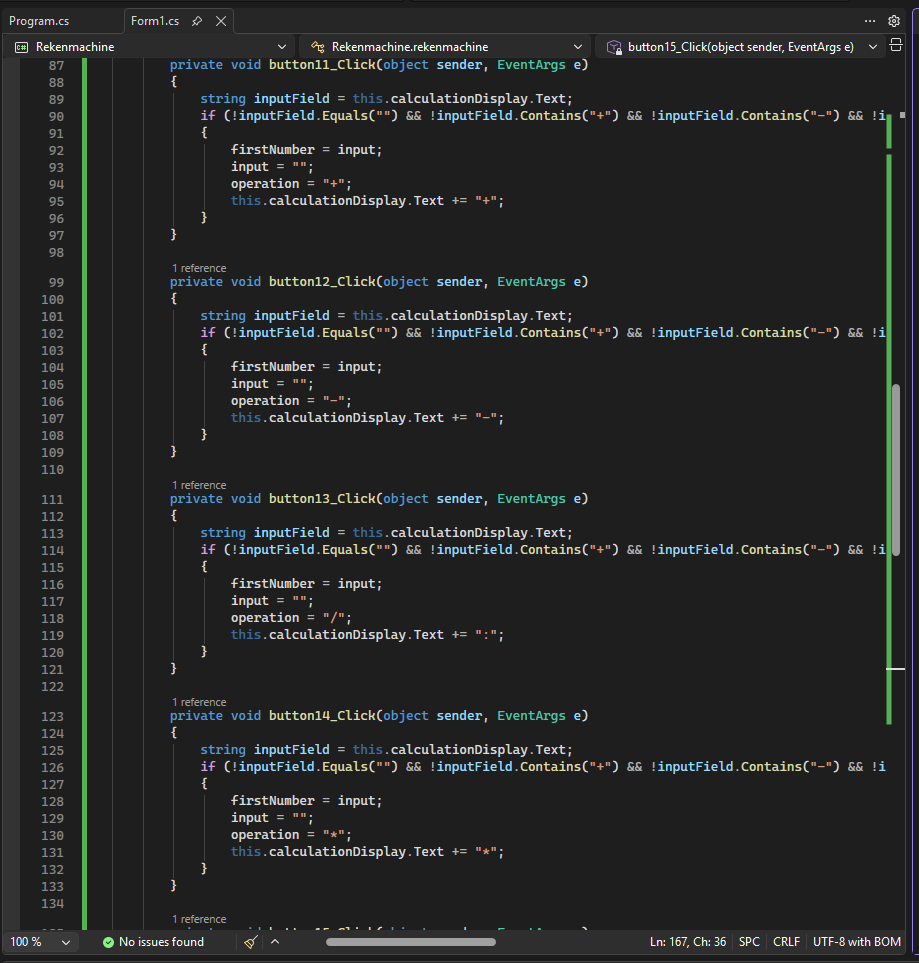919x963 pixels.
Task: Toggle the SPC indentation indicator
Action: point(749,942)
